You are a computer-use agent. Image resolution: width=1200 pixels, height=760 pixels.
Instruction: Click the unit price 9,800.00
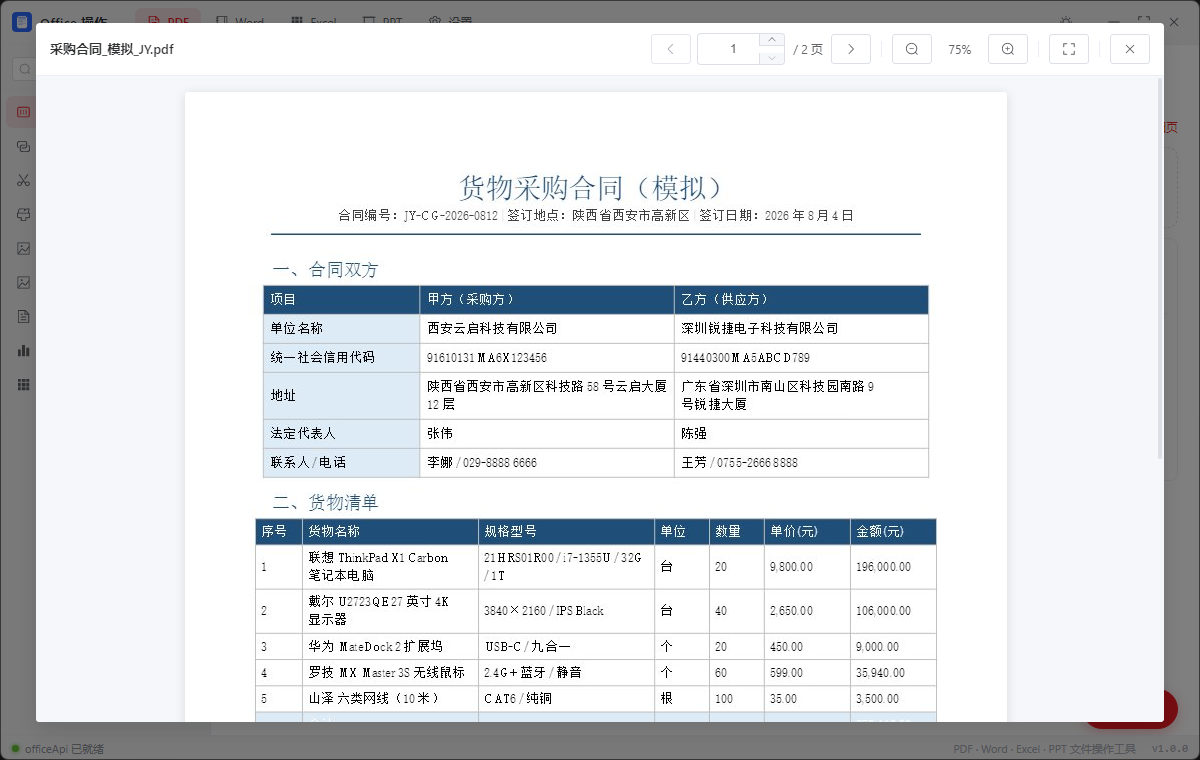coord(791,567)
